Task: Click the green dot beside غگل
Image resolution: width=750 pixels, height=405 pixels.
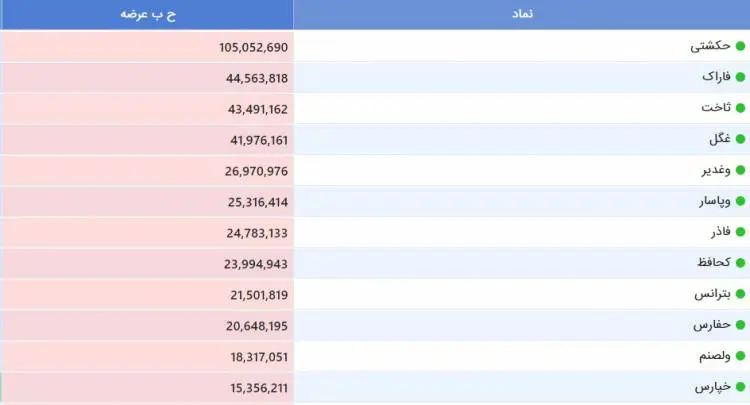Action: 740,139
